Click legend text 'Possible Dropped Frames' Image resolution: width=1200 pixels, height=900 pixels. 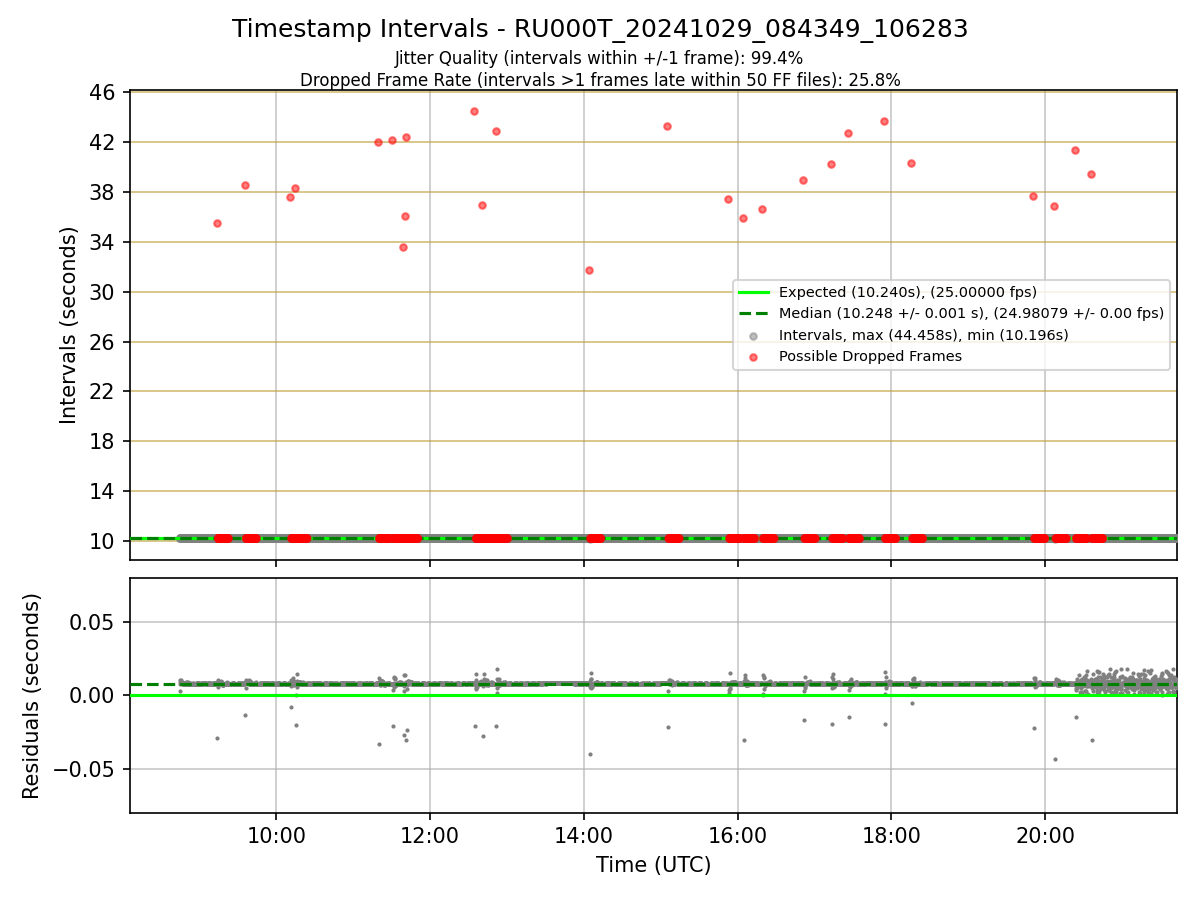click(x=870, y=356)
